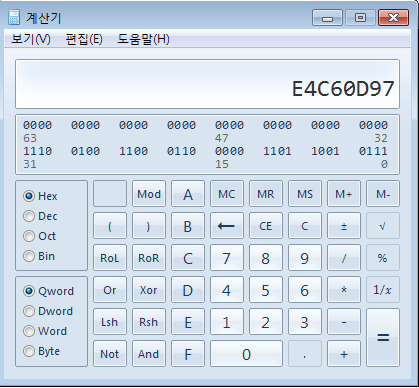This screenshot has height=388, width=419.
Task: Click the equals = button
Action: (383, 338)
